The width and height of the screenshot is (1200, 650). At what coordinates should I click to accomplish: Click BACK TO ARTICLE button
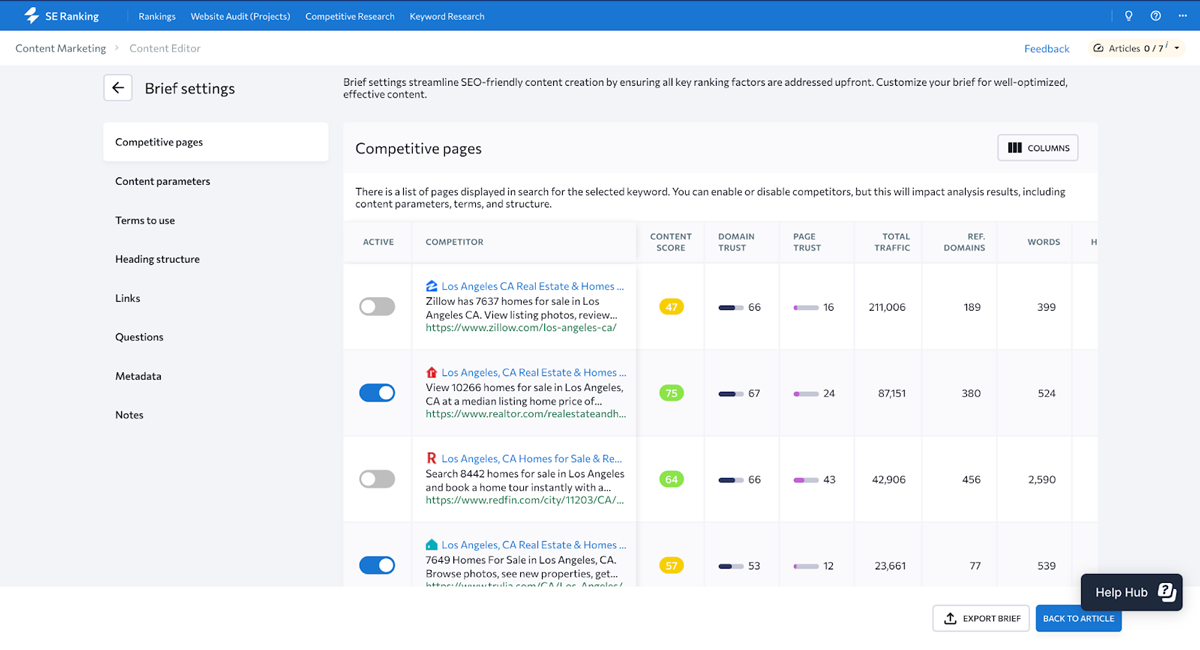[x=1078, y=618]
